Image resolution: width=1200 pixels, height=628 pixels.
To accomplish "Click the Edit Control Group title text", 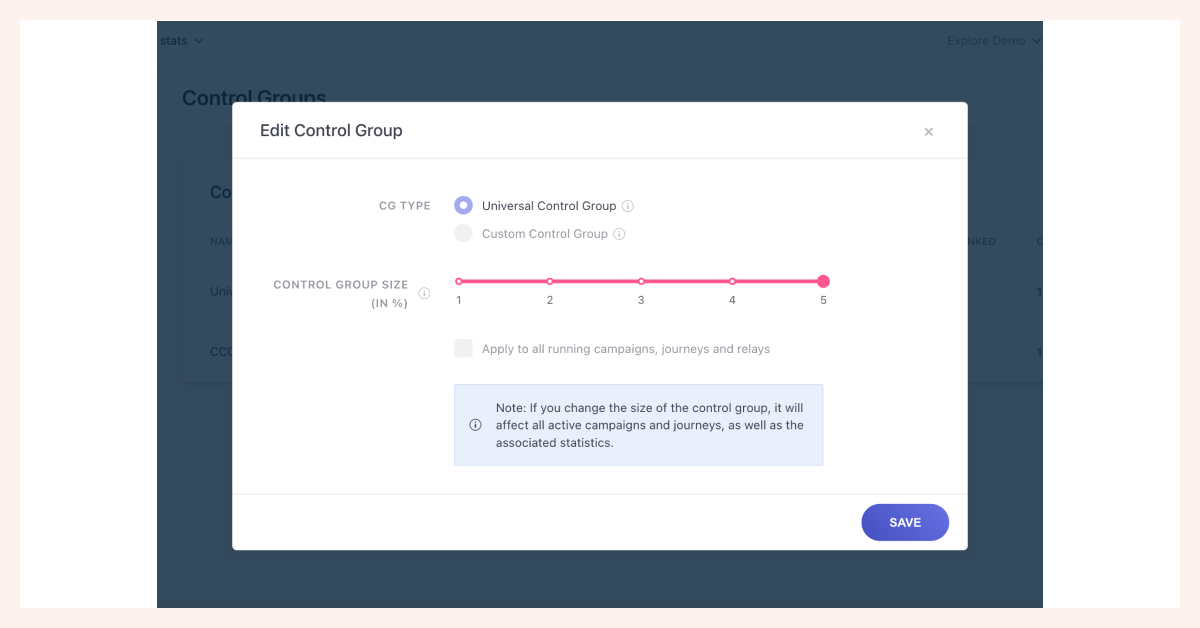I will (x=331, y=131).
